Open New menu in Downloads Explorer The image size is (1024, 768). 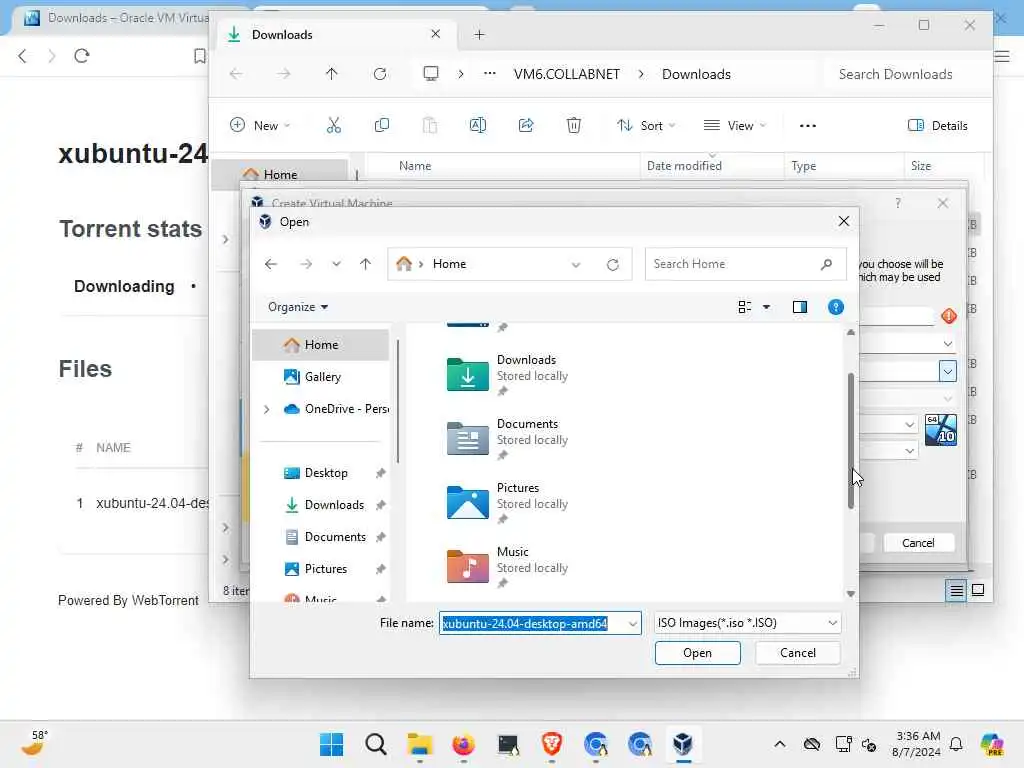[259, 125]
